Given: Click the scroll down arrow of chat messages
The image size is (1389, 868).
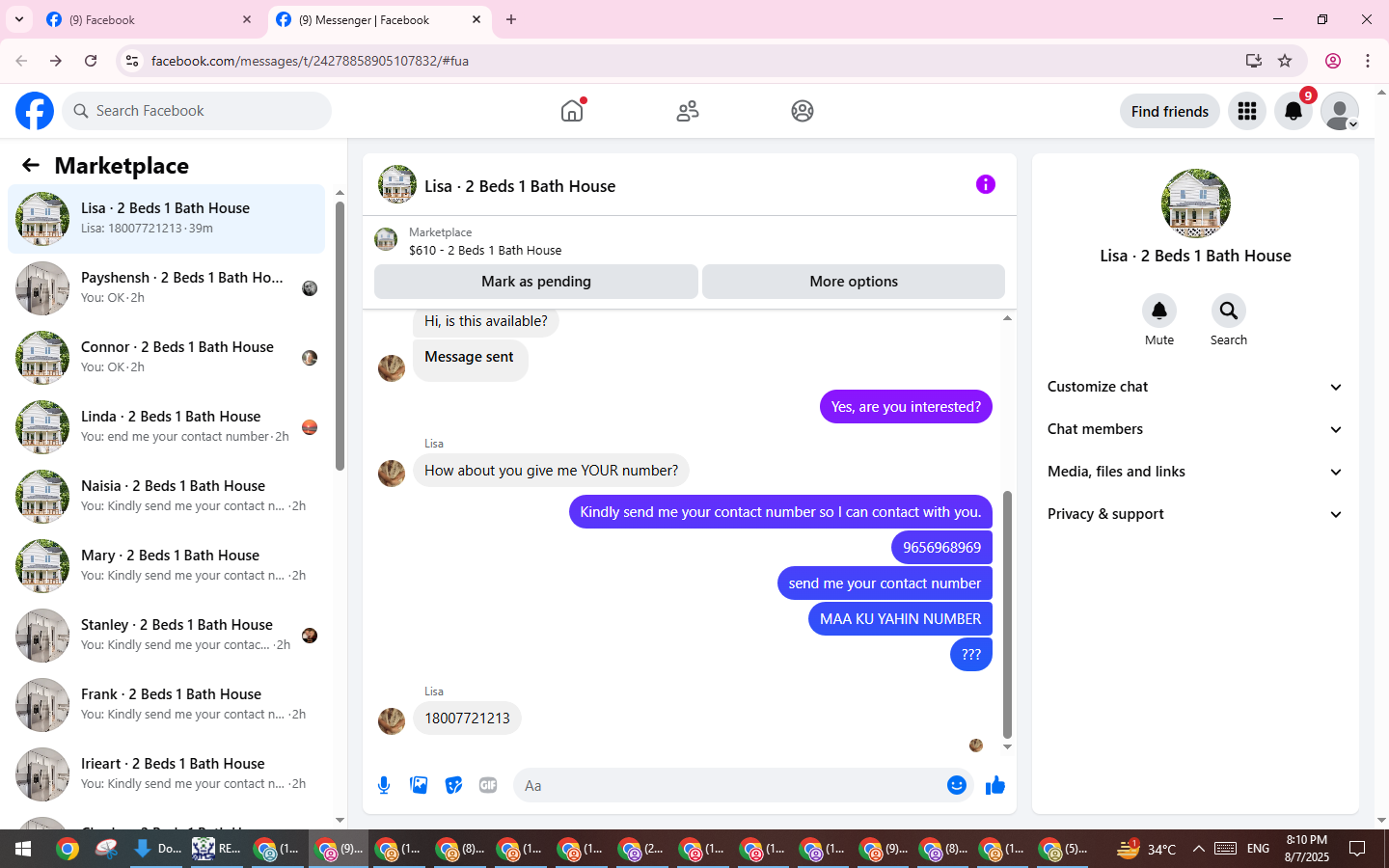Looking at the screenshot, I should coord(1007,746).
